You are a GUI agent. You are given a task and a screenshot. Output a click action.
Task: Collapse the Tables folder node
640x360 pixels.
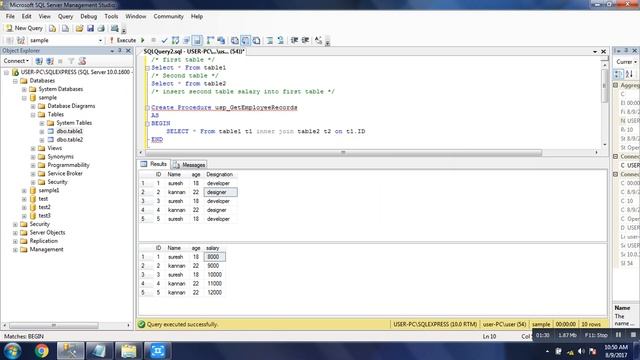point(33,115)
